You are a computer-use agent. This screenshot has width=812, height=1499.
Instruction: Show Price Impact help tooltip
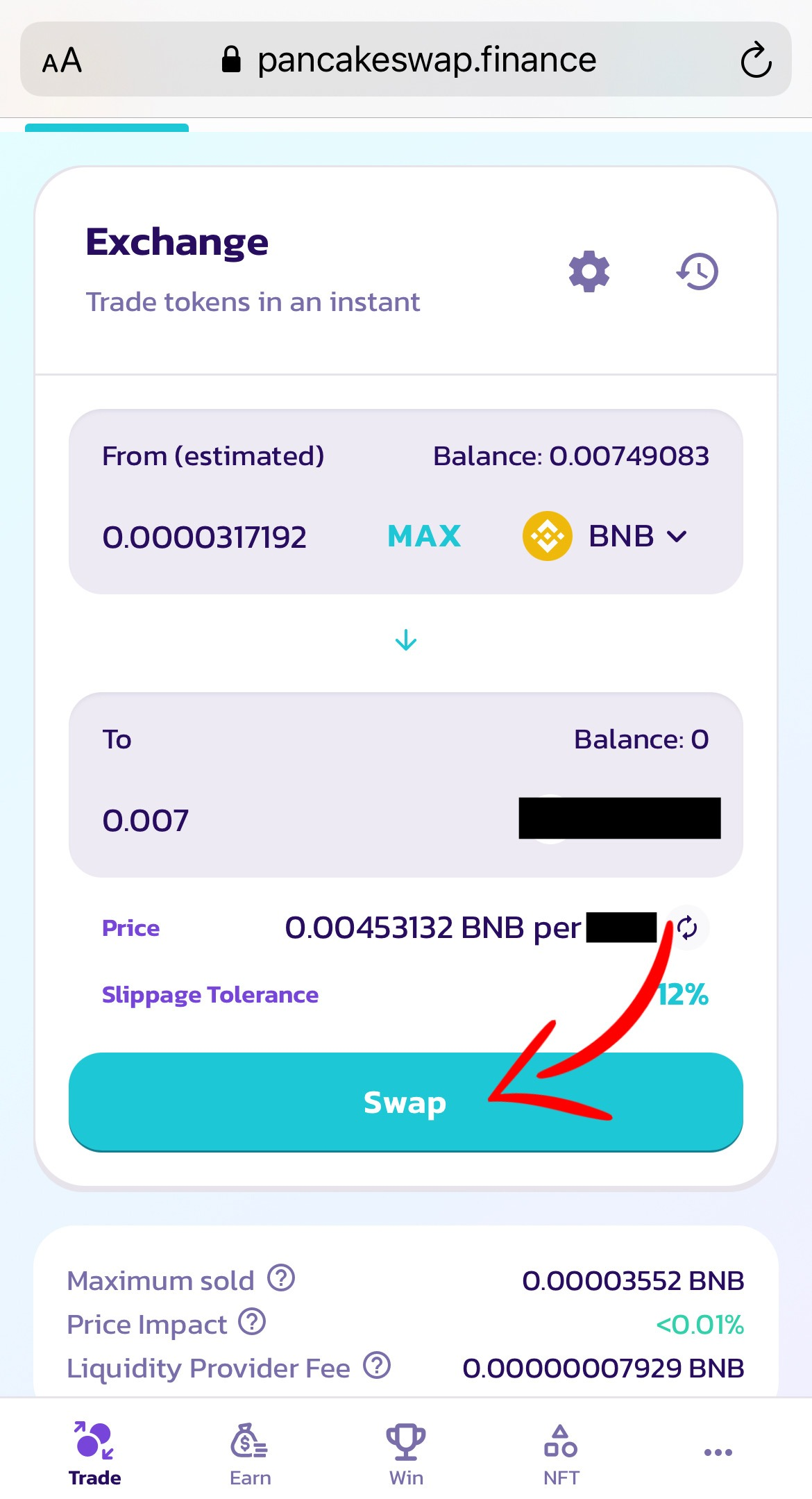[x=252, y=1322]
